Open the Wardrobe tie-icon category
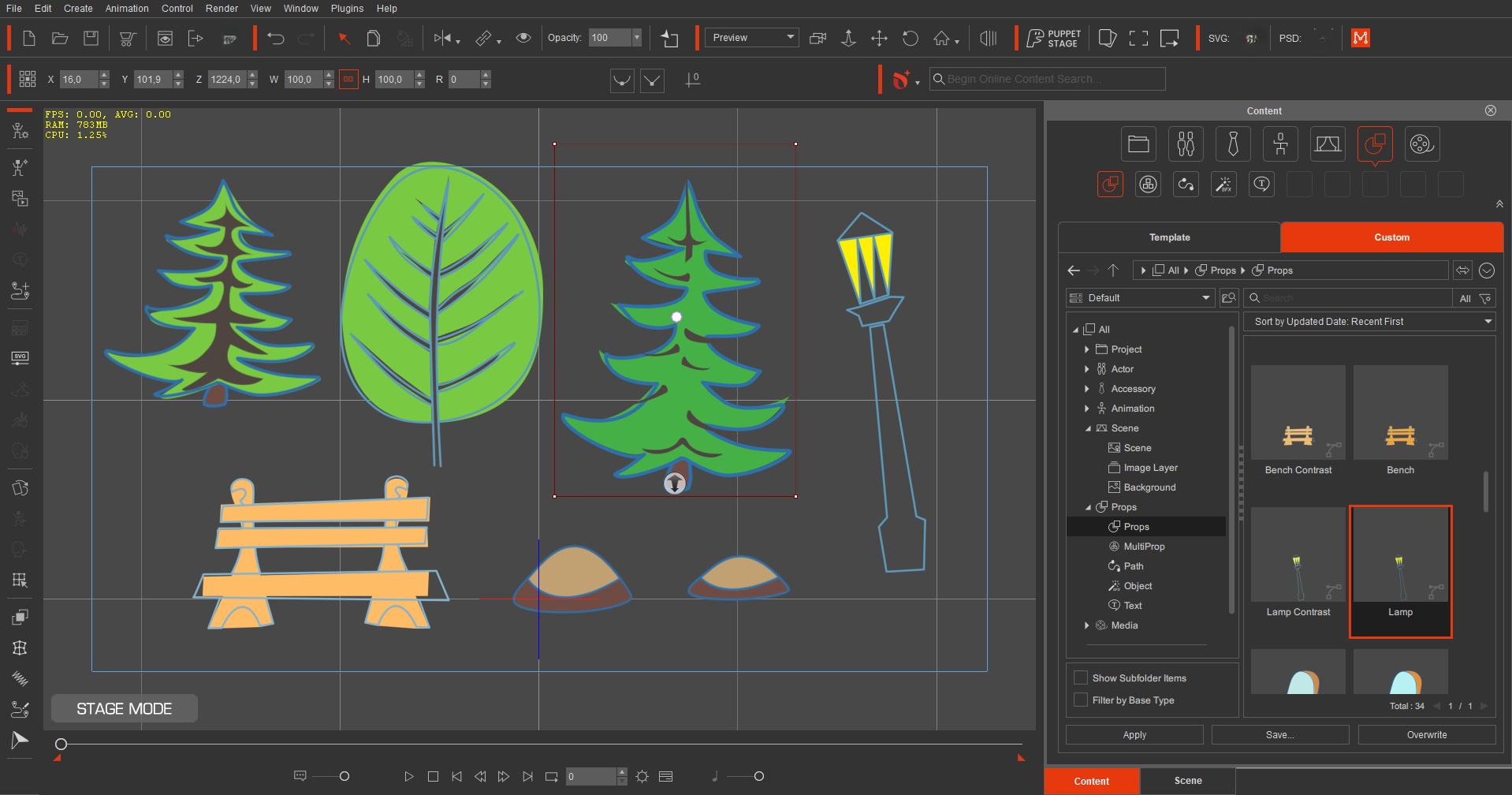Image resolution: width=1512 pixels, height=795 pixels. 1233,144
